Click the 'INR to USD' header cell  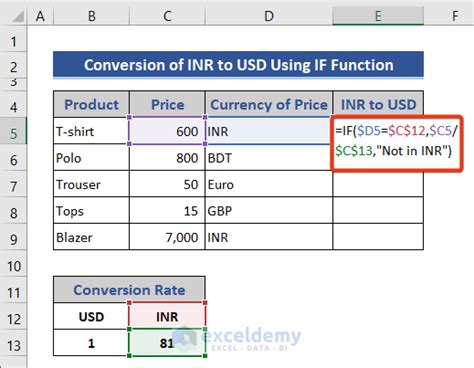(x=378, y=104)
